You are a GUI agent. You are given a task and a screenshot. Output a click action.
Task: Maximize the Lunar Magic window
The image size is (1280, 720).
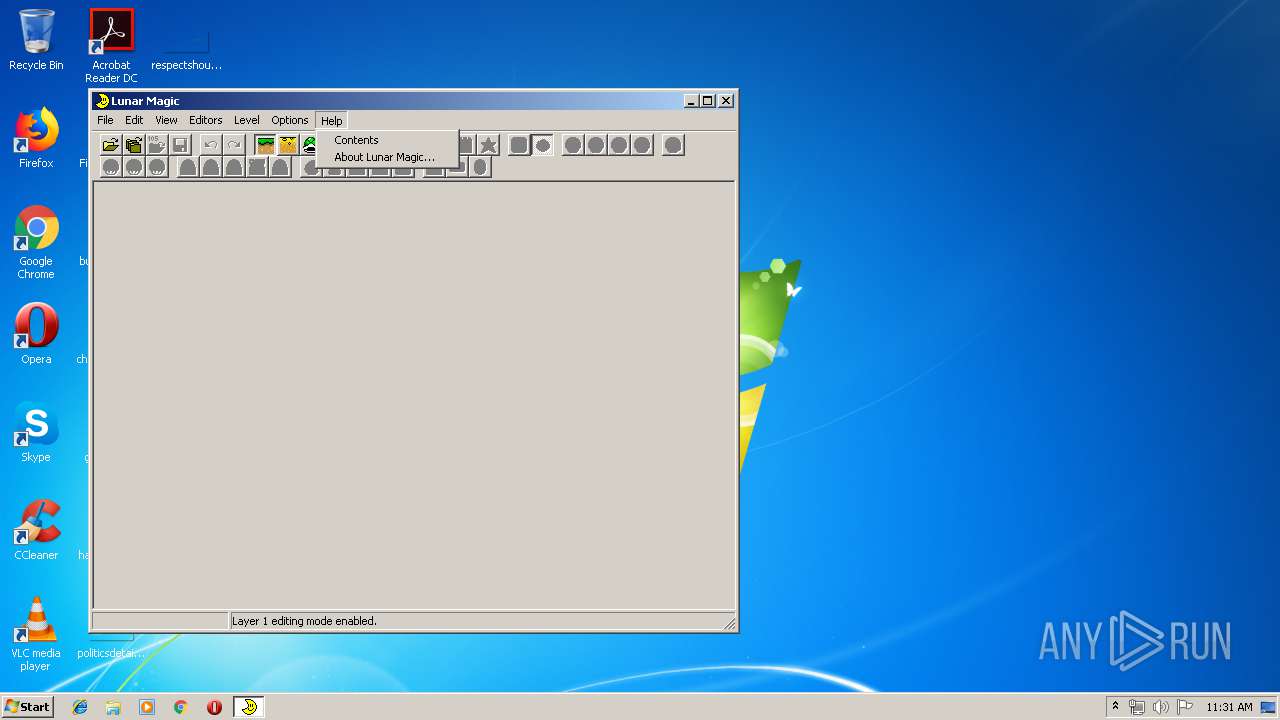[708, 100]
